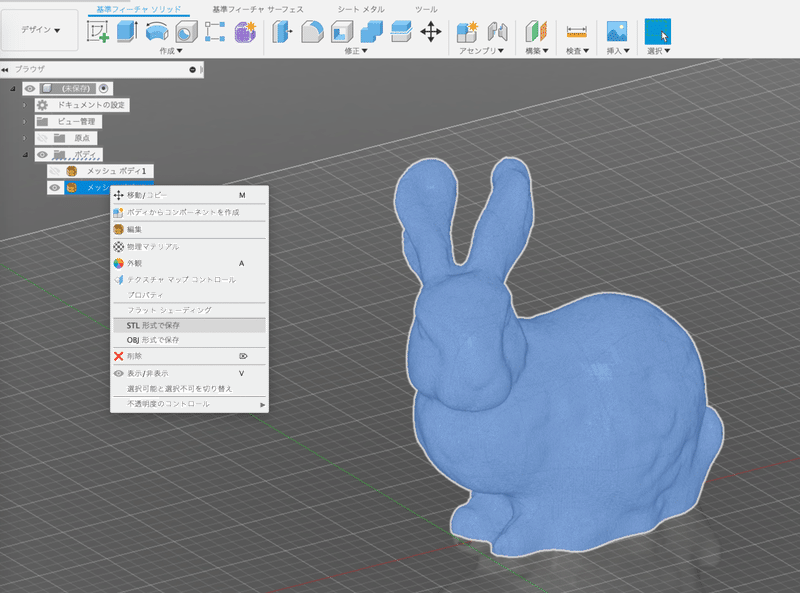The width and height of the screenshot is (800, 593).
Task: Click the Measure ruler icon under 検査
Action: coord(576,31)
